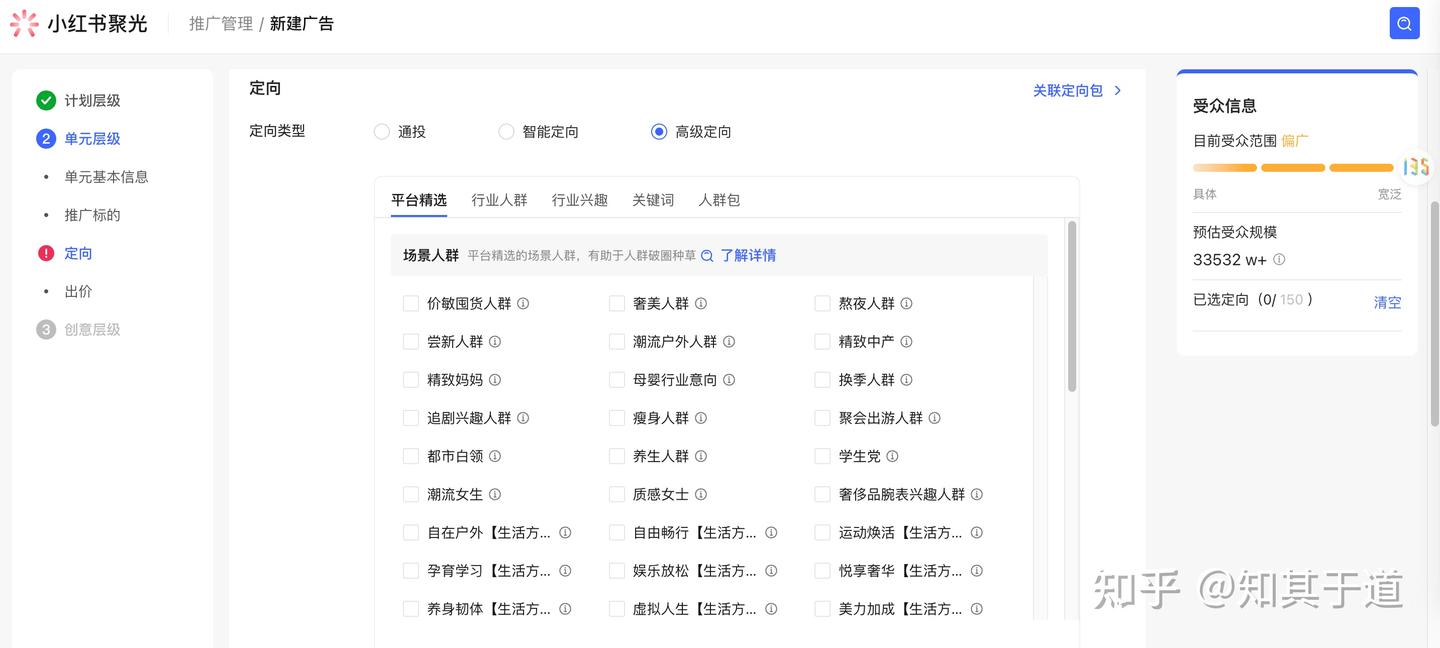Switch to the 行业兴趣 tab
Screen dimensions: 1440x648
580,200
